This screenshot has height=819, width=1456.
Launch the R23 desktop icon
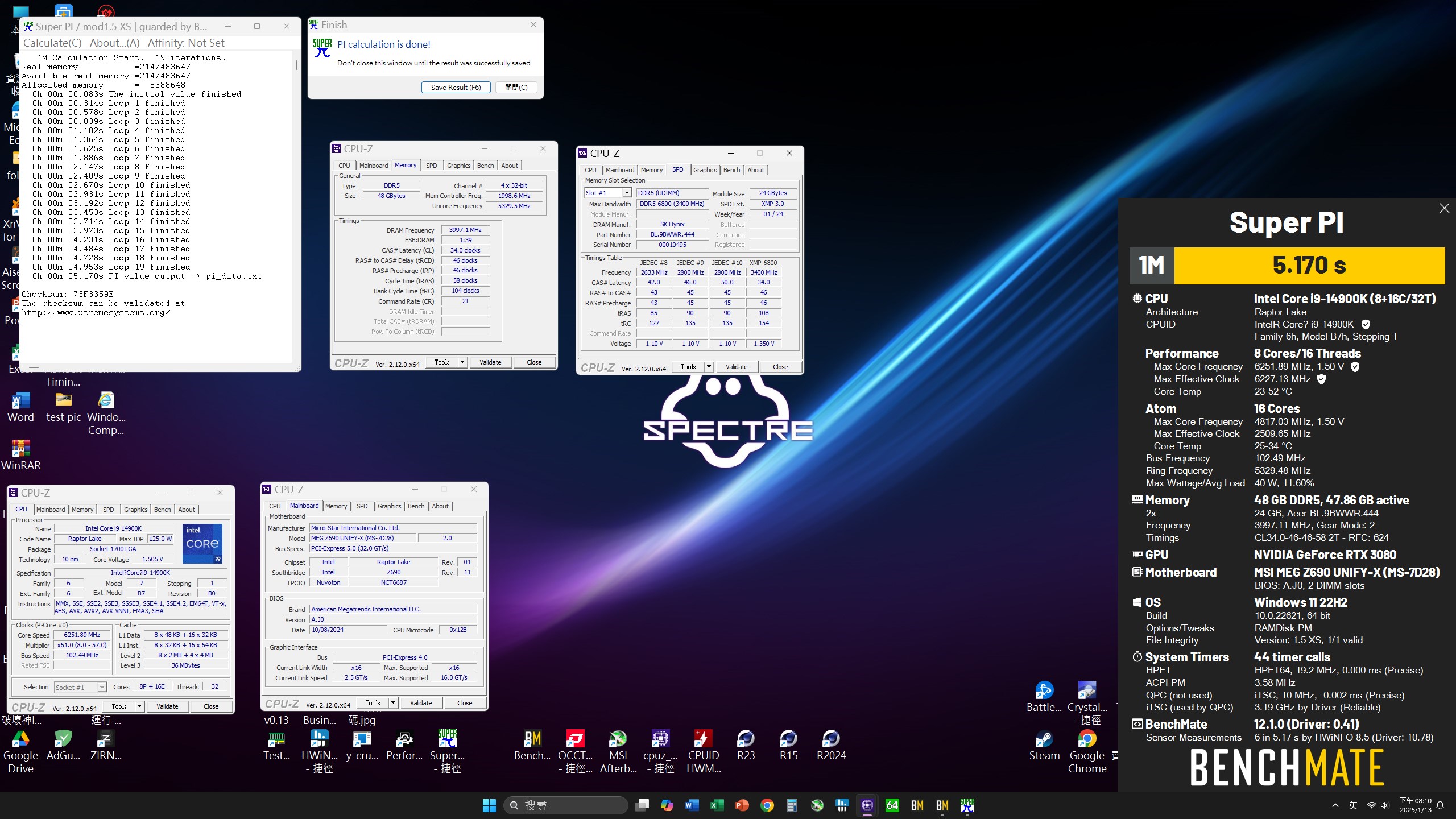coord(746,745)
